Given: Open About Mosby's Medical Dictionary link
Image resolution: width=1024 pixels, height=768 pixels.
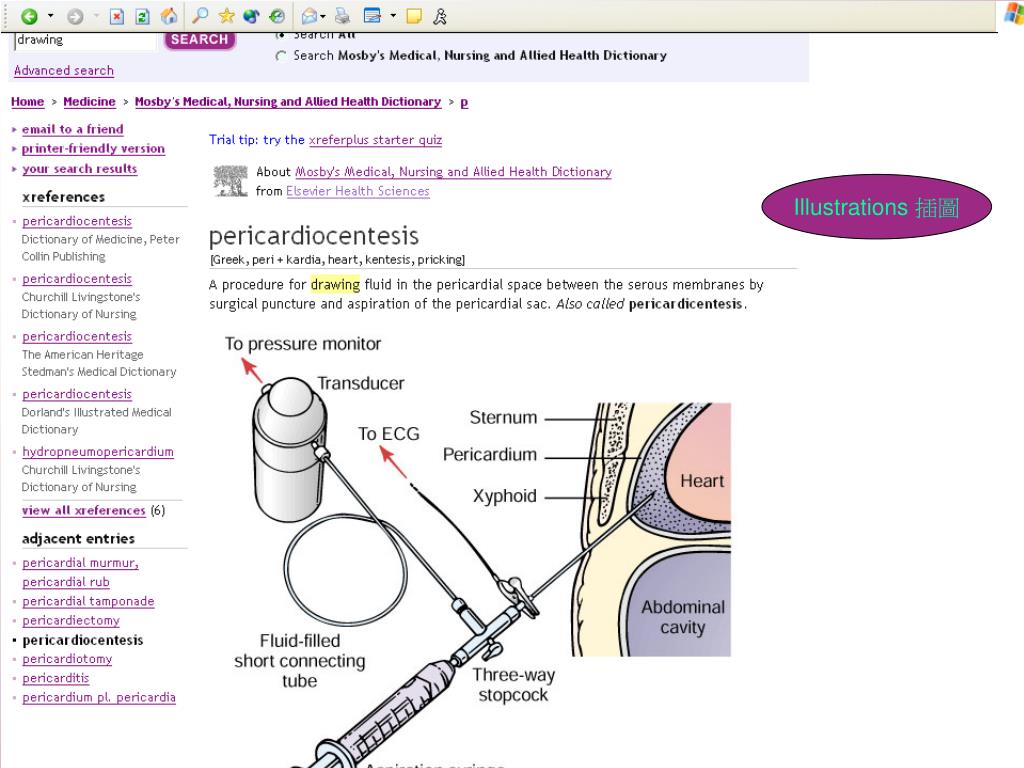Looking at the screenshot, I should tap(454, 172).
